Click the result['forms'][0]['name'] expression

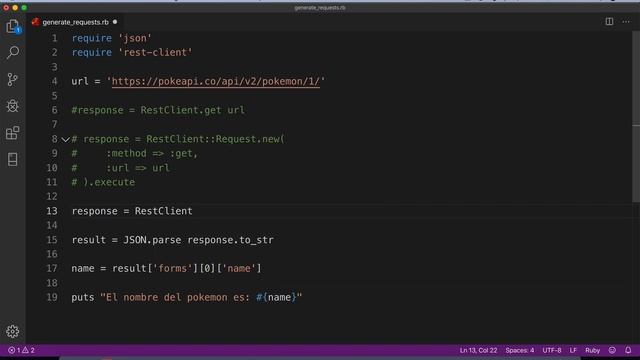(187, 268)
